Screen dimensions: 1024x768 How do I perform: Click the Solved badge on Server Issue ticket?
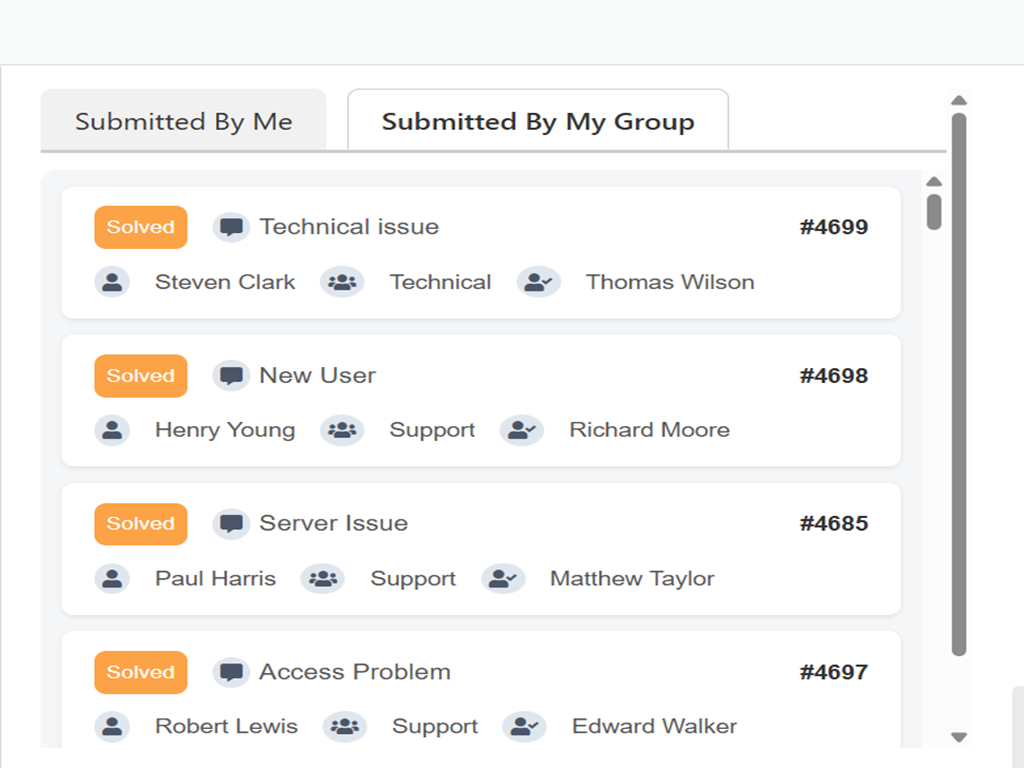tap(141, 524)
